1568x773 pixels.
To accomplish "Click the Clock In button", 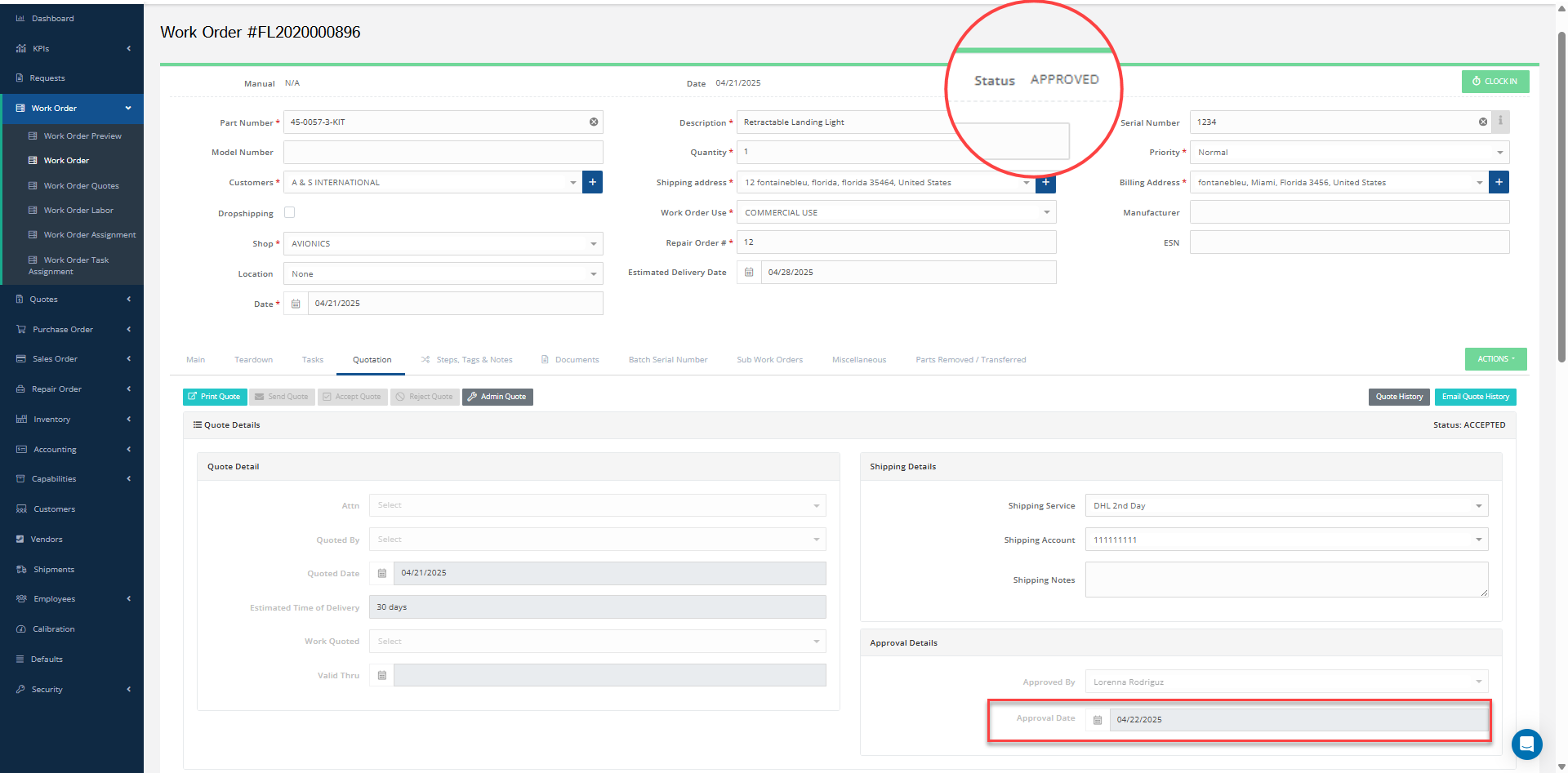I will (1494, 82).
